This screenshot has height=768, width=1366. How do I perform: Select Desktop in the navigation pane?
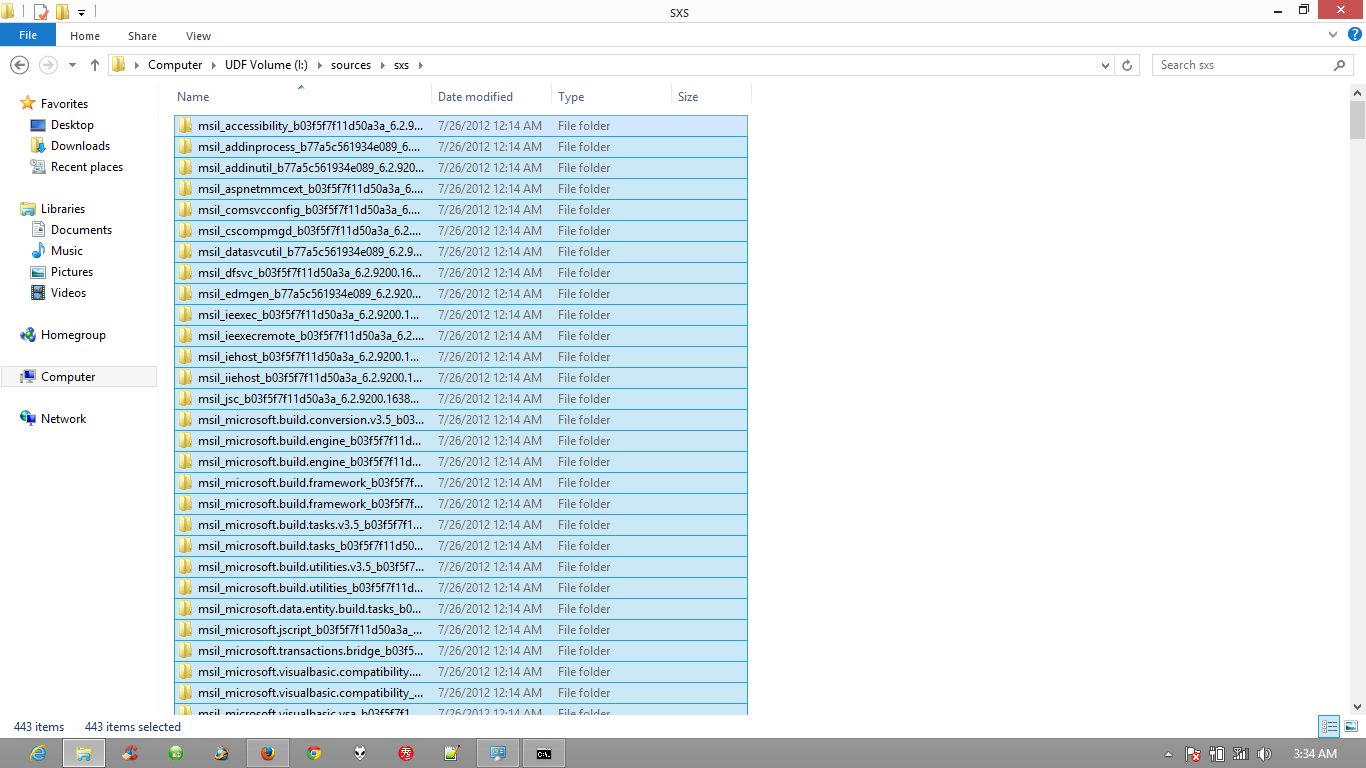pyautogui.click(x=72, y=125)
